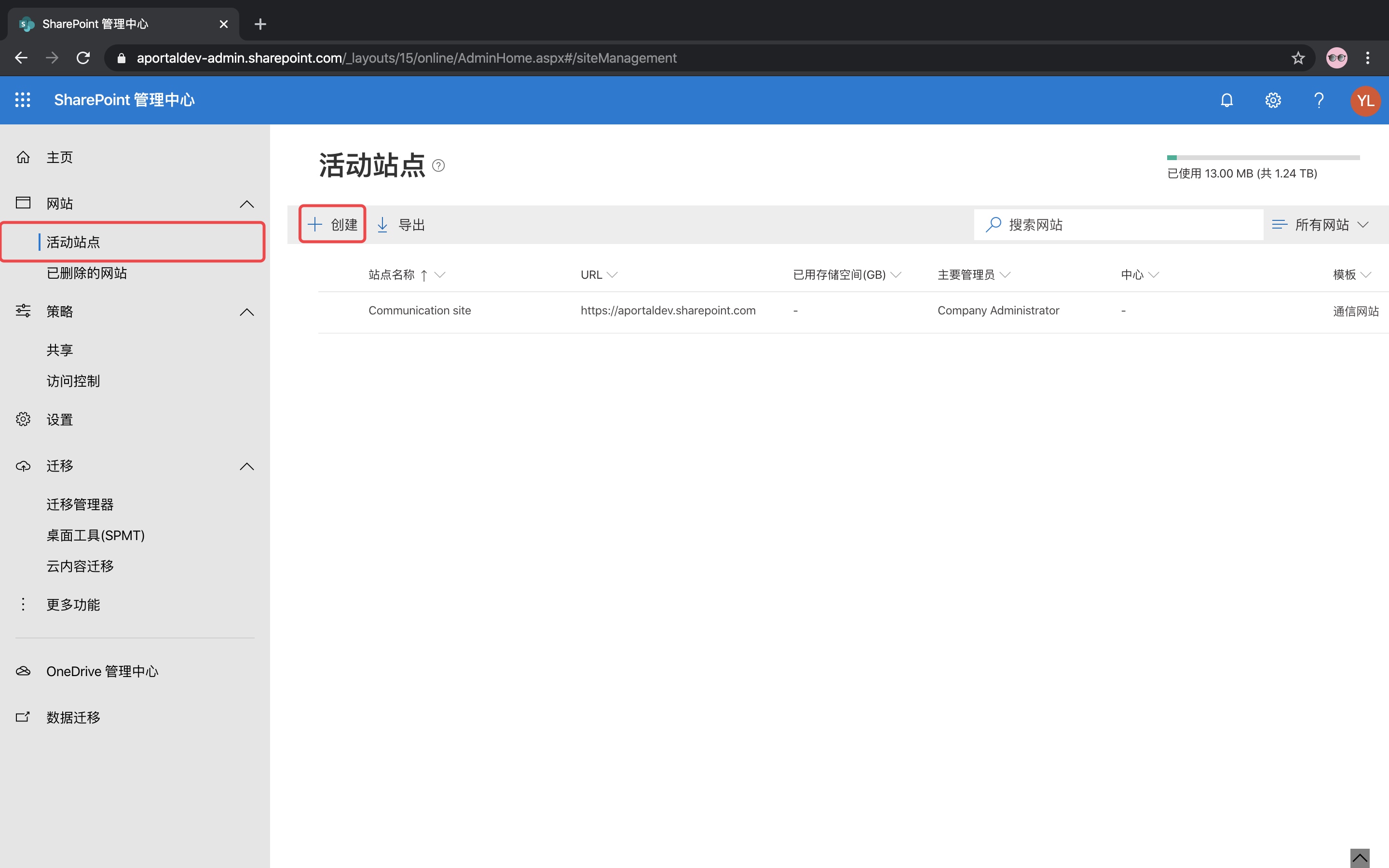The height and width of the screenshot is (868, 1389).
Task: Open YL account avatar menu
Action: (1365, 100)
